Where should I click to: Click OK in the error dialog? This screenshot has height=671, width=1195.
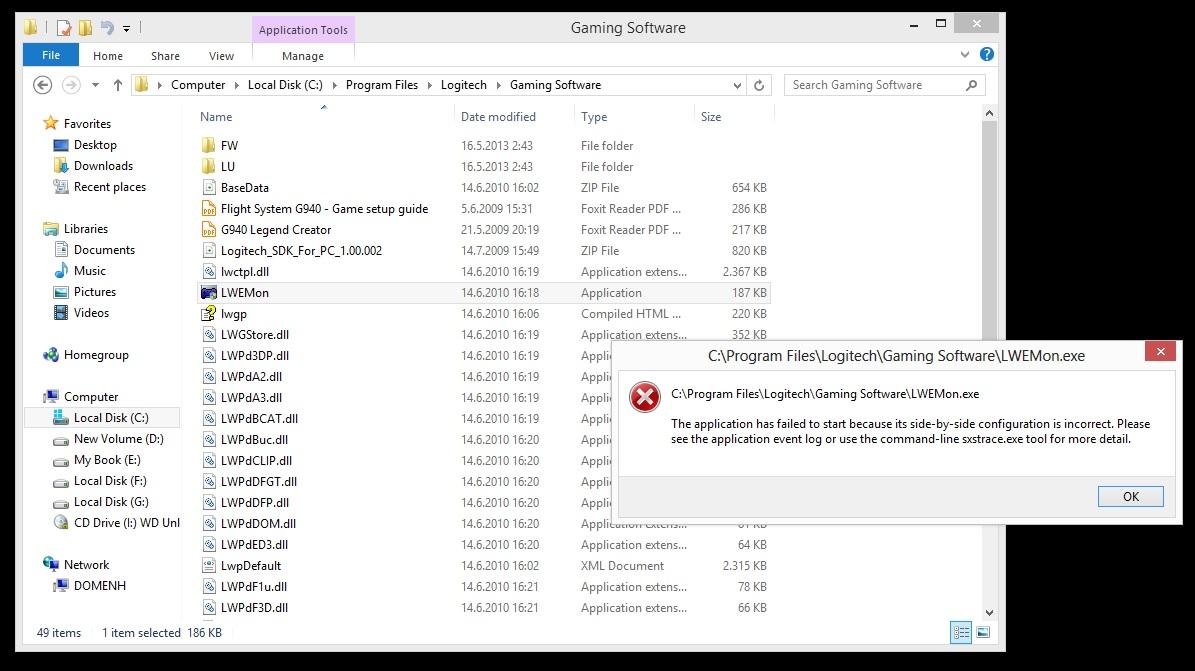1131,496
